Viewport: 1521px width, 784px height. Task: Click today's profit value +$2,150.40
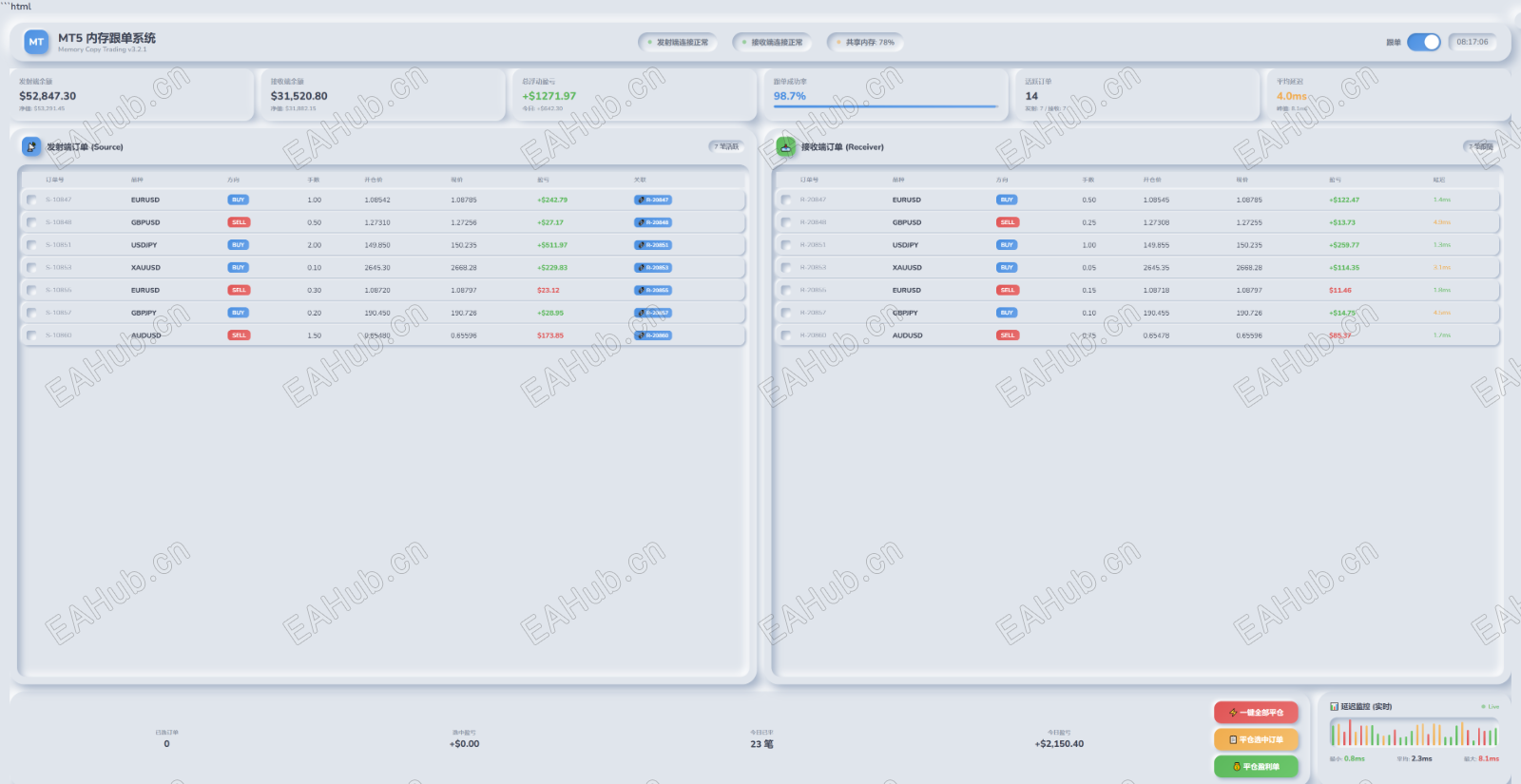pos(1059,744)
